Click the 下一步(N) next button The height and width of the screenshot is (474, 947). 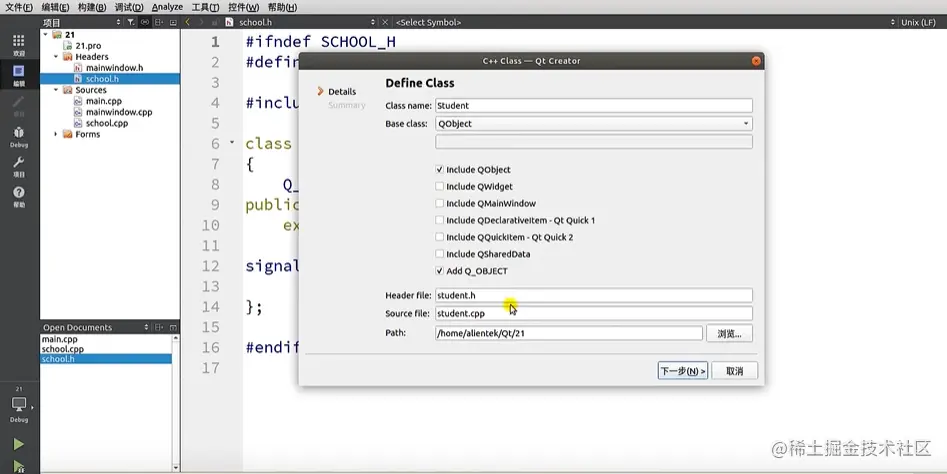[x=682, y=371]
